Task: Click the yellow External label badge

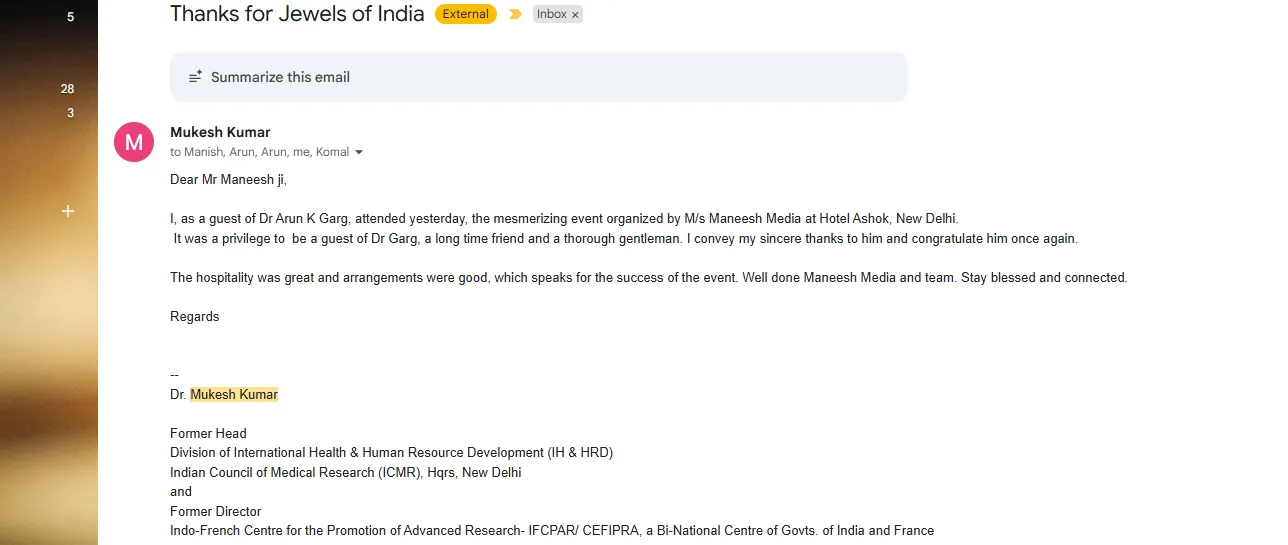Action: 465,14
